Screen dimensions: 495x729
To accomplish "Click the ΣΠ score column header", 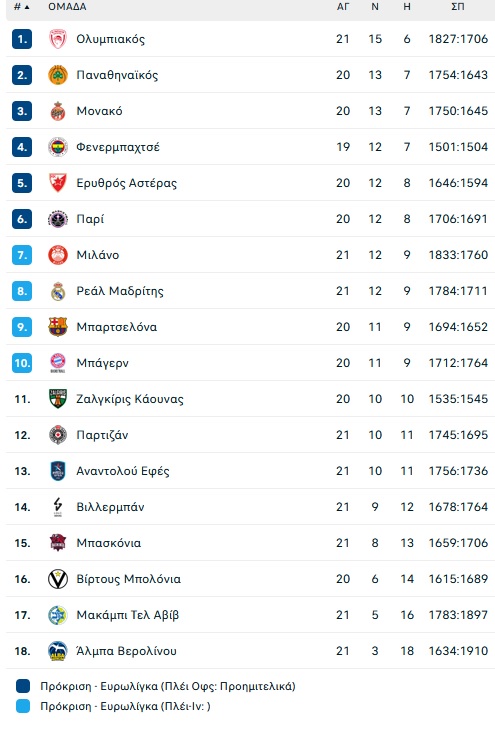I will click(x=458, y=7).
